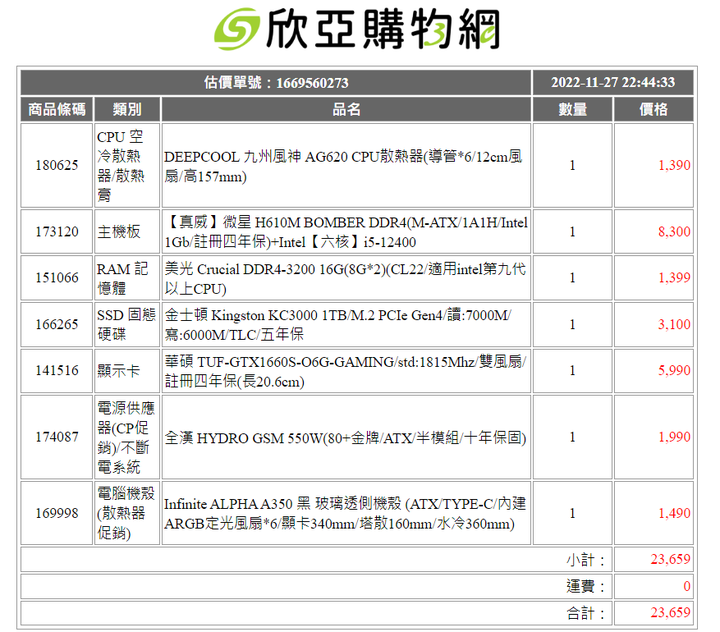720x632 pixels.
Task: Click the 價格 column header
Action: [x=653, y=109]
